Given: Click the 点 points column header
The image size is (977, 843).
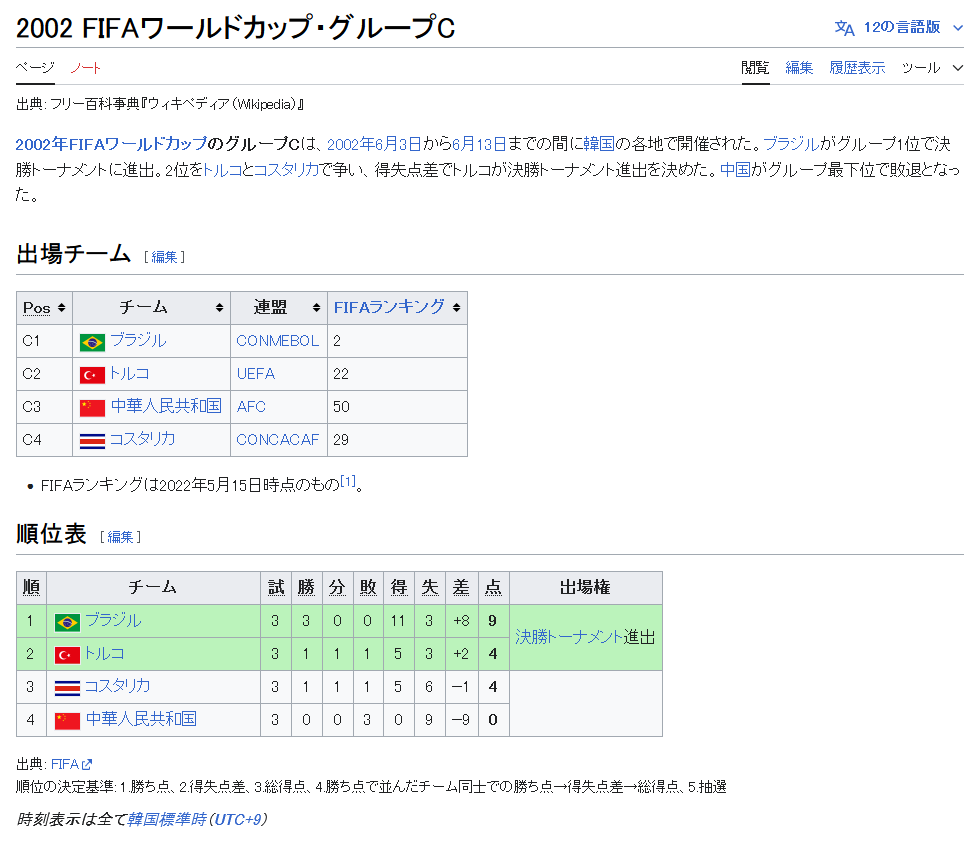Looking at the screenshot, I should [493, 588].
